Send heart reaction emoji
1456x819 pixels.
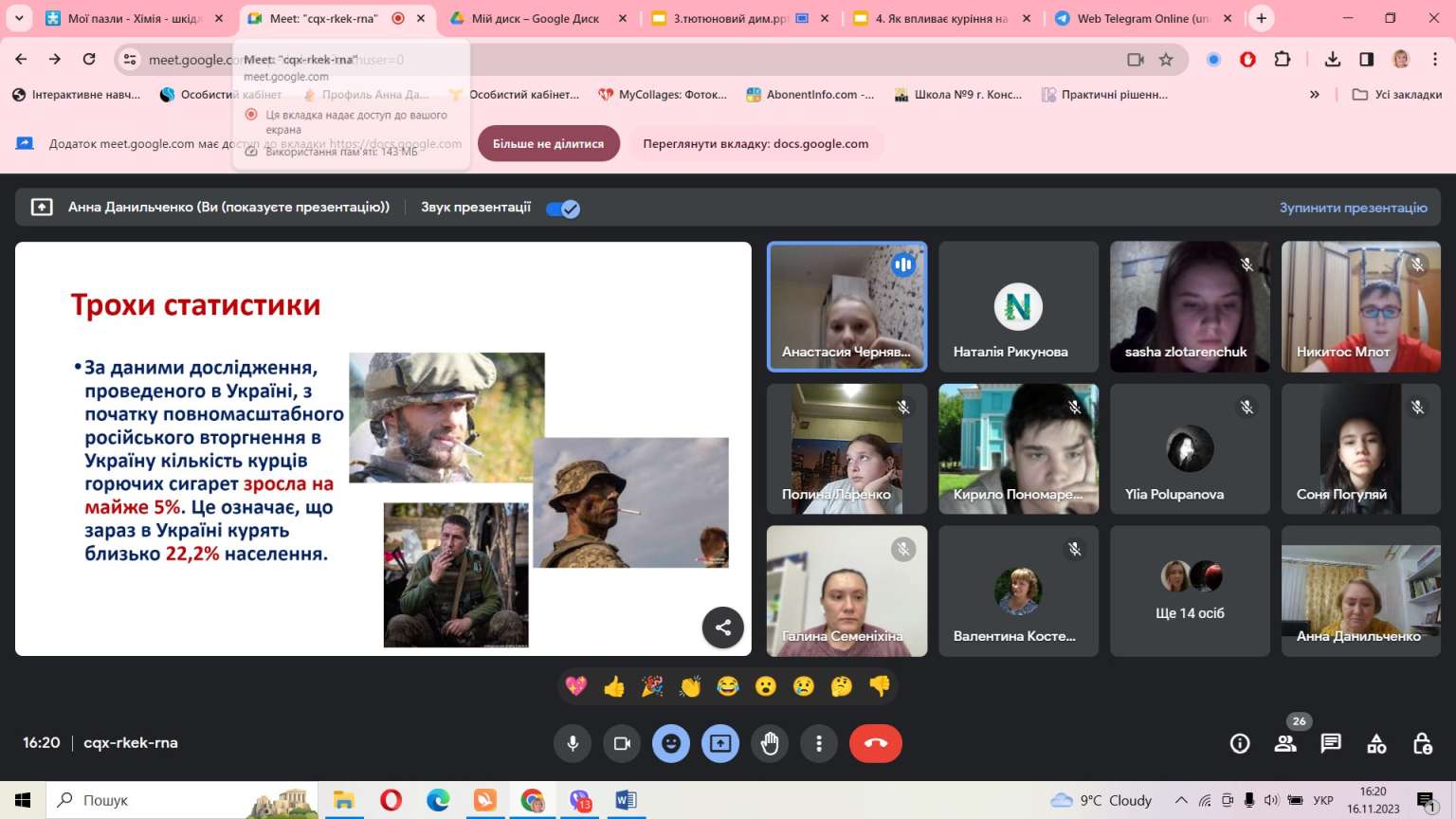coord(576,685)
